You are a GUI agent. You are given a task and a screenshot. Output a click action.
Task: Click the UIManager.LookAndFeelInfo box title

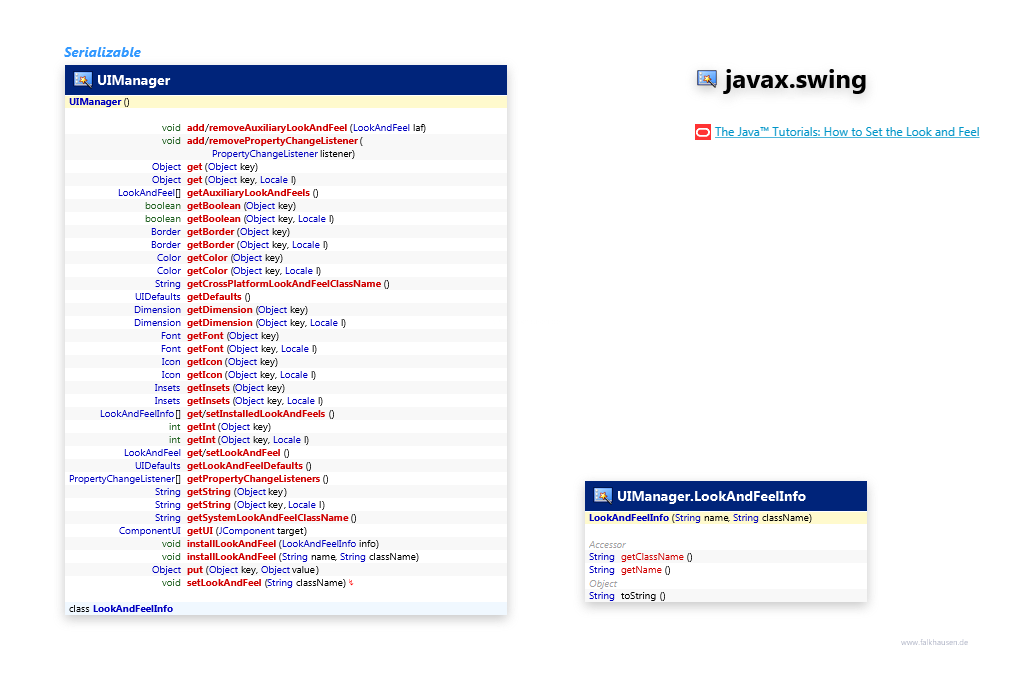click(x=711, y=496)
